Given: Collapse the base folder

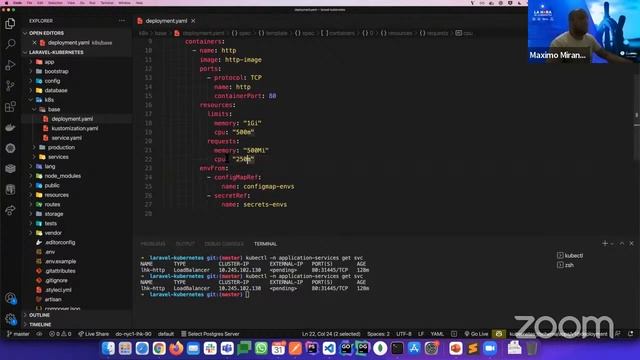Looking at the screenshot, I should click(53, 109).
